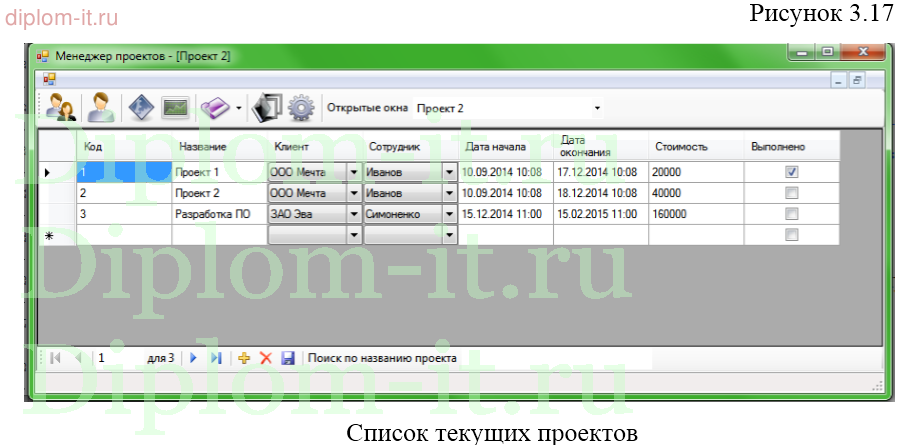Select the 'Разработка ПО' cell

219,214
